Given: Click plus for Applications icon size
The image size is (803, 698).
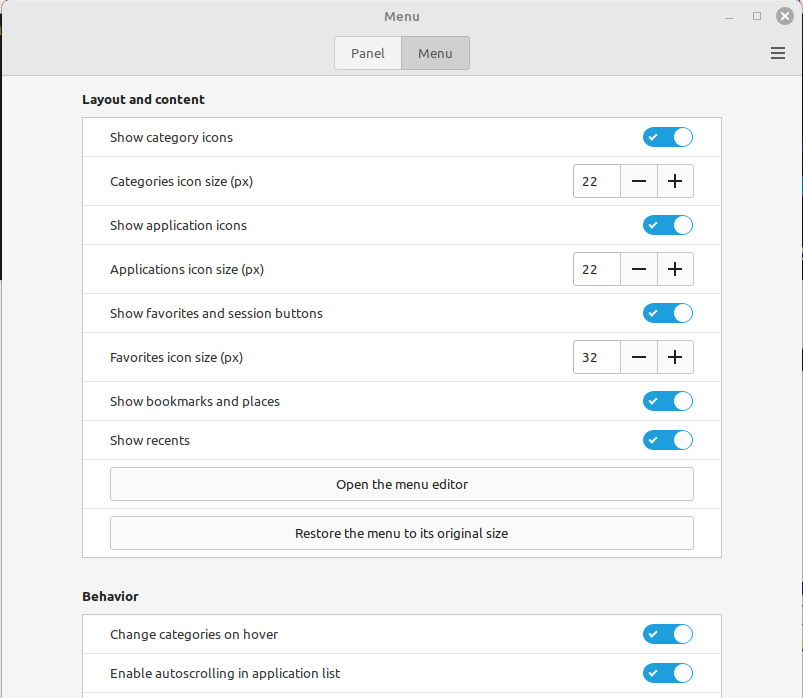Looking at the screenshot, I should pyautogui.click(x=675, y=270).
